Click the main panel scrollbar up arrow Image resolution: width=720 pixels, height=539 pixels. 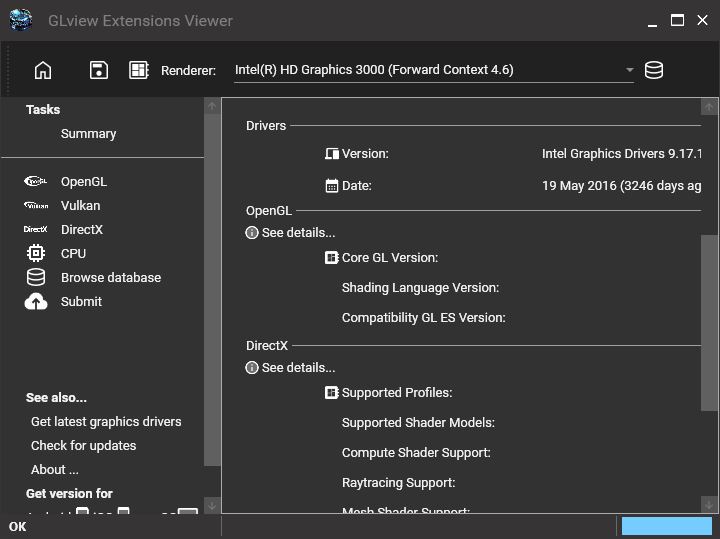[x=709, y=107]
